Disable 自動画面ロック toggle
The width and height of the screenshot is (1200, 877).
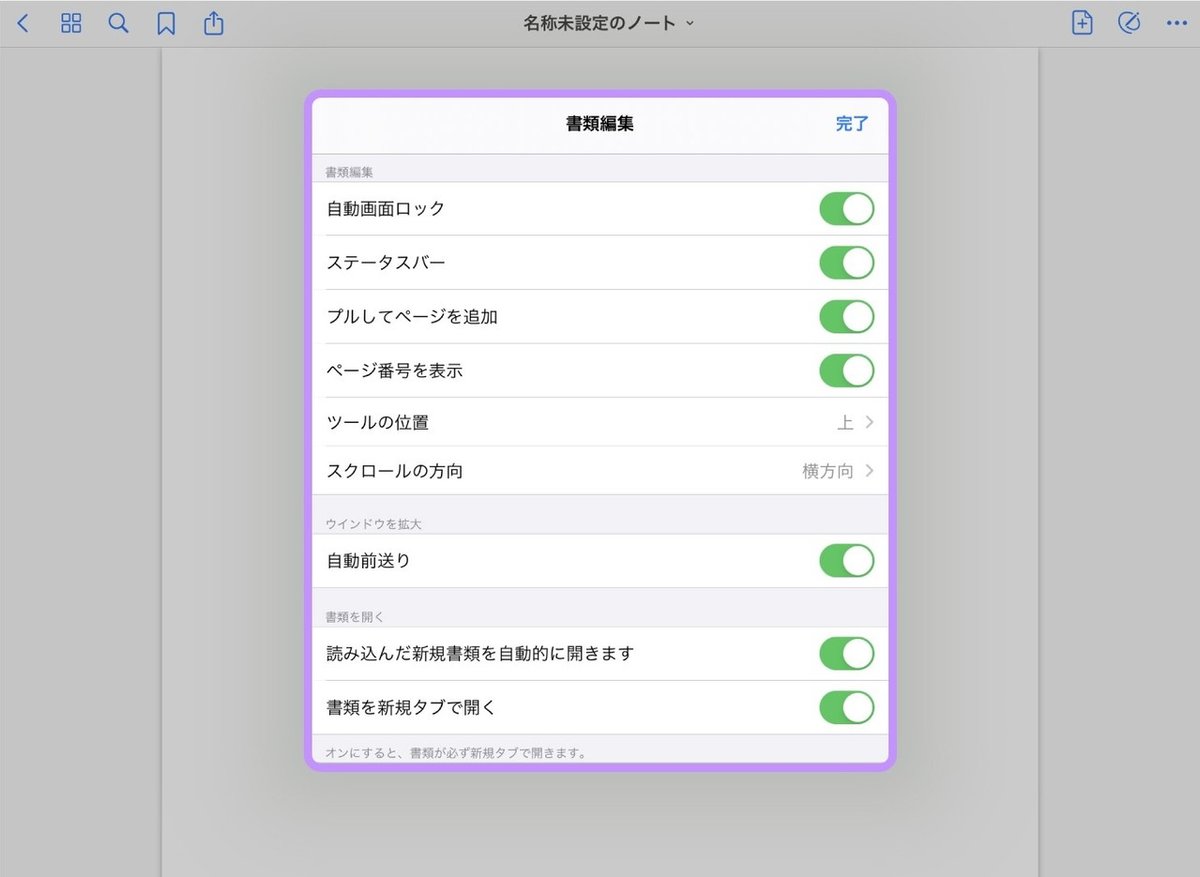847,208
